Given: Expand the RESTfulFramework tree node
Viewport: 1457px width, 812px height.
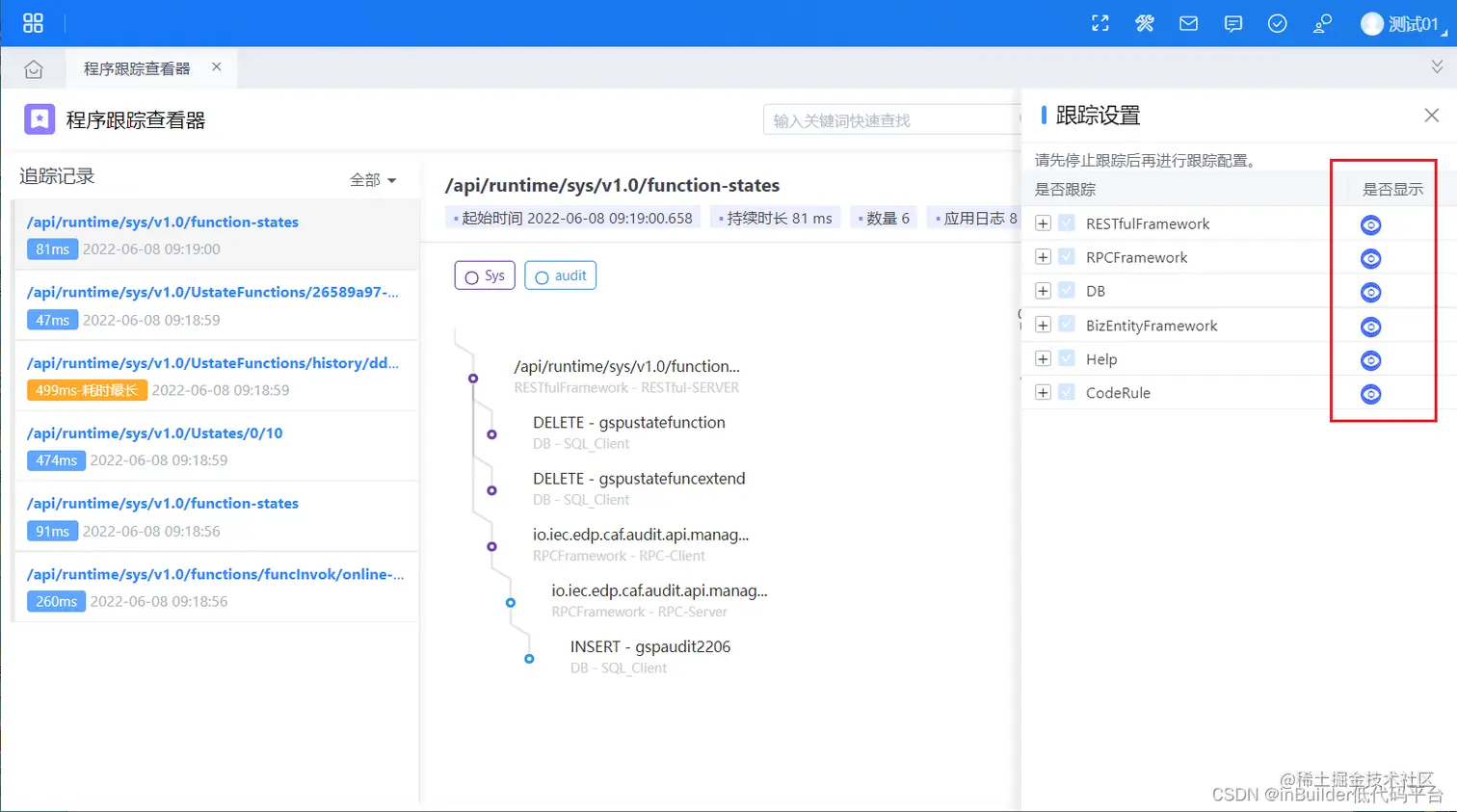Looking at the screenshot, I should pos(1043,223).
